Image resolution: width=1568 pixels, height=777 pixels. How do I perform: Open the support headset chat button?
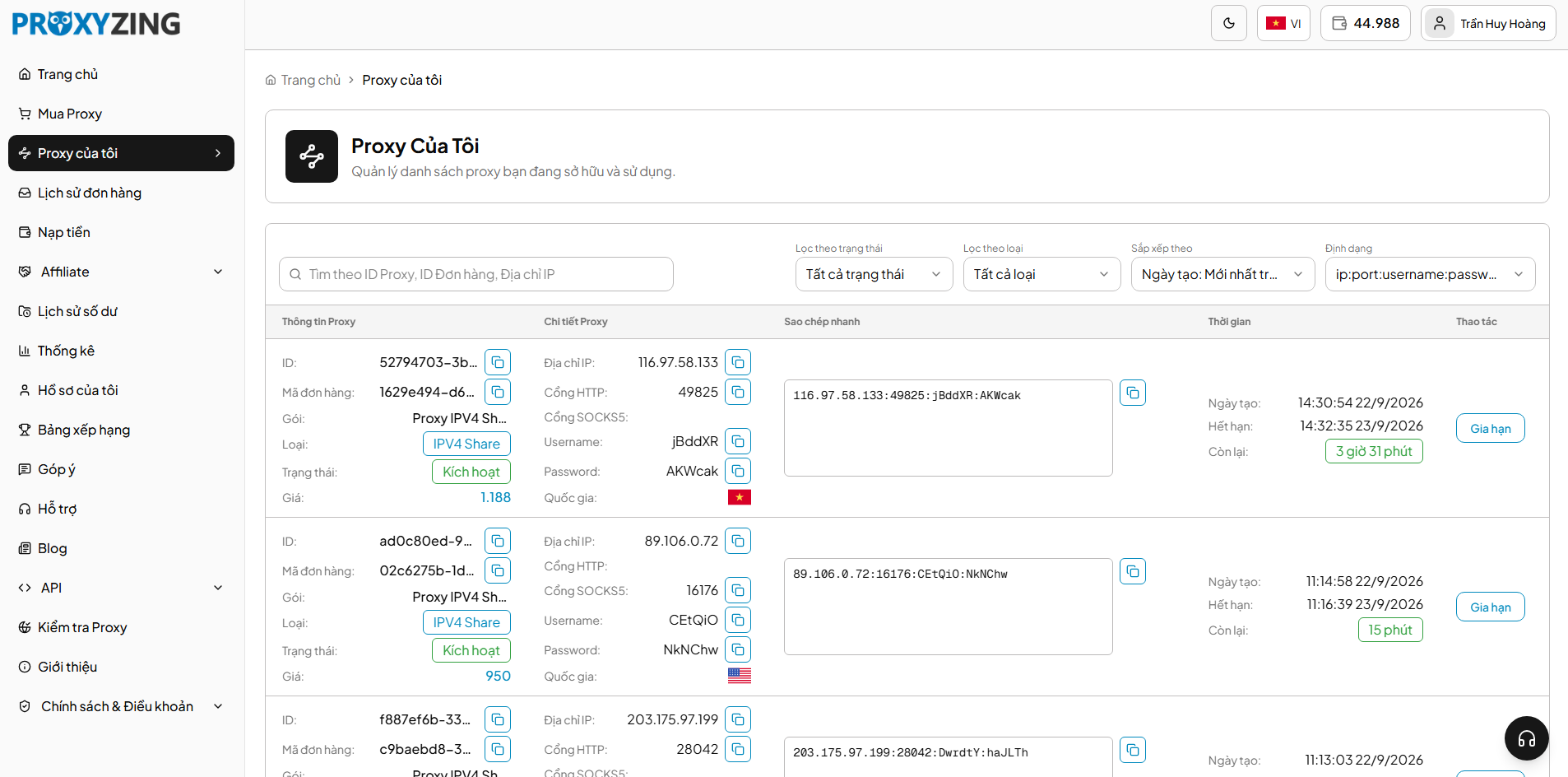point(1526,738)
